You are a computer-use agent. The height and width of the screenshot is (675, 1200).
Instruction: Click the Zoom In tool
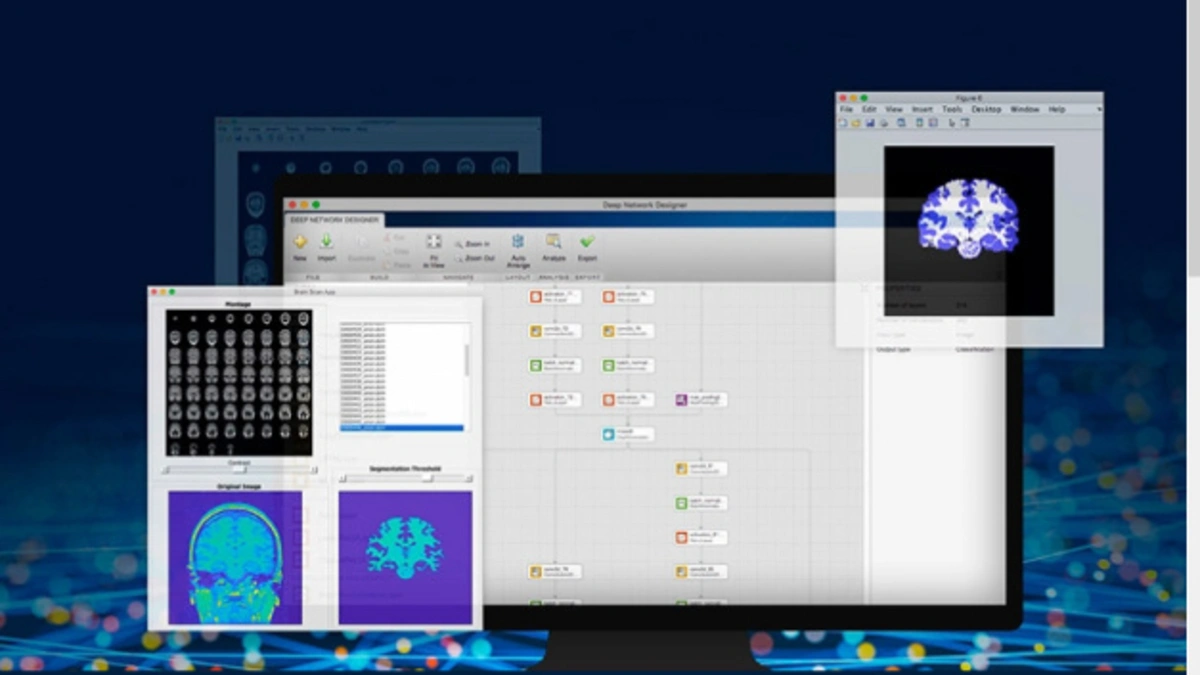[472, 244]
